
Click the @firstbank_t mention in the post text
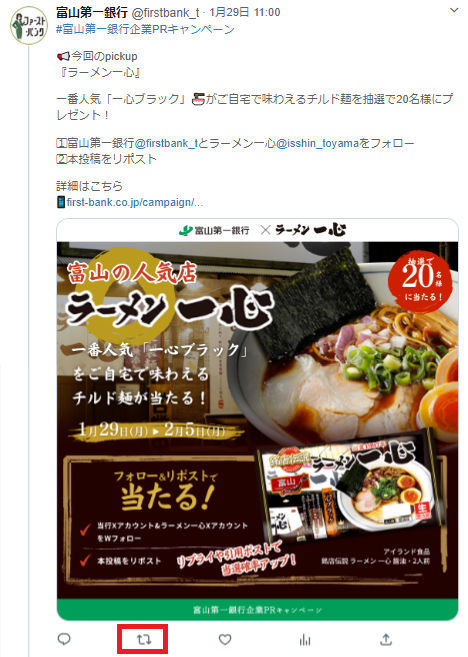coord(166,143)
